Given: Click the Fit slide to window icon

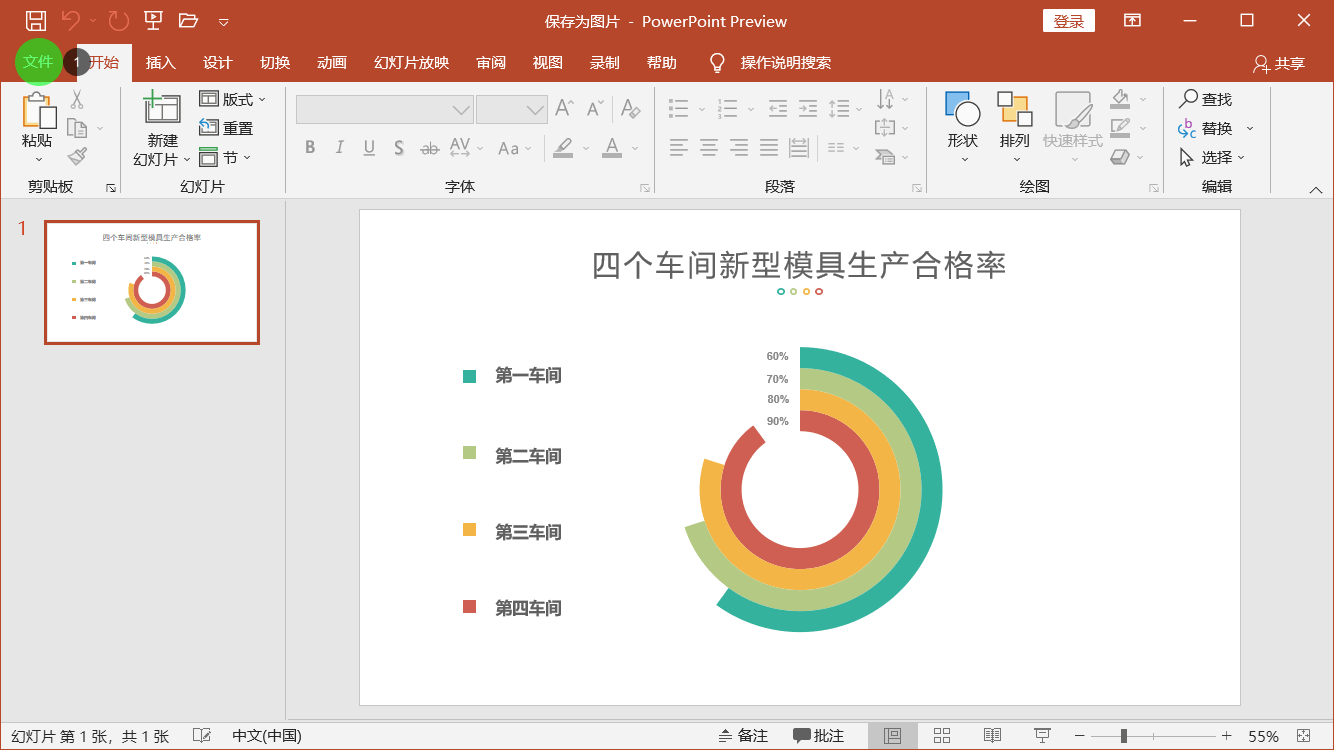Looking at the screenshot, I should point(1303,736).
